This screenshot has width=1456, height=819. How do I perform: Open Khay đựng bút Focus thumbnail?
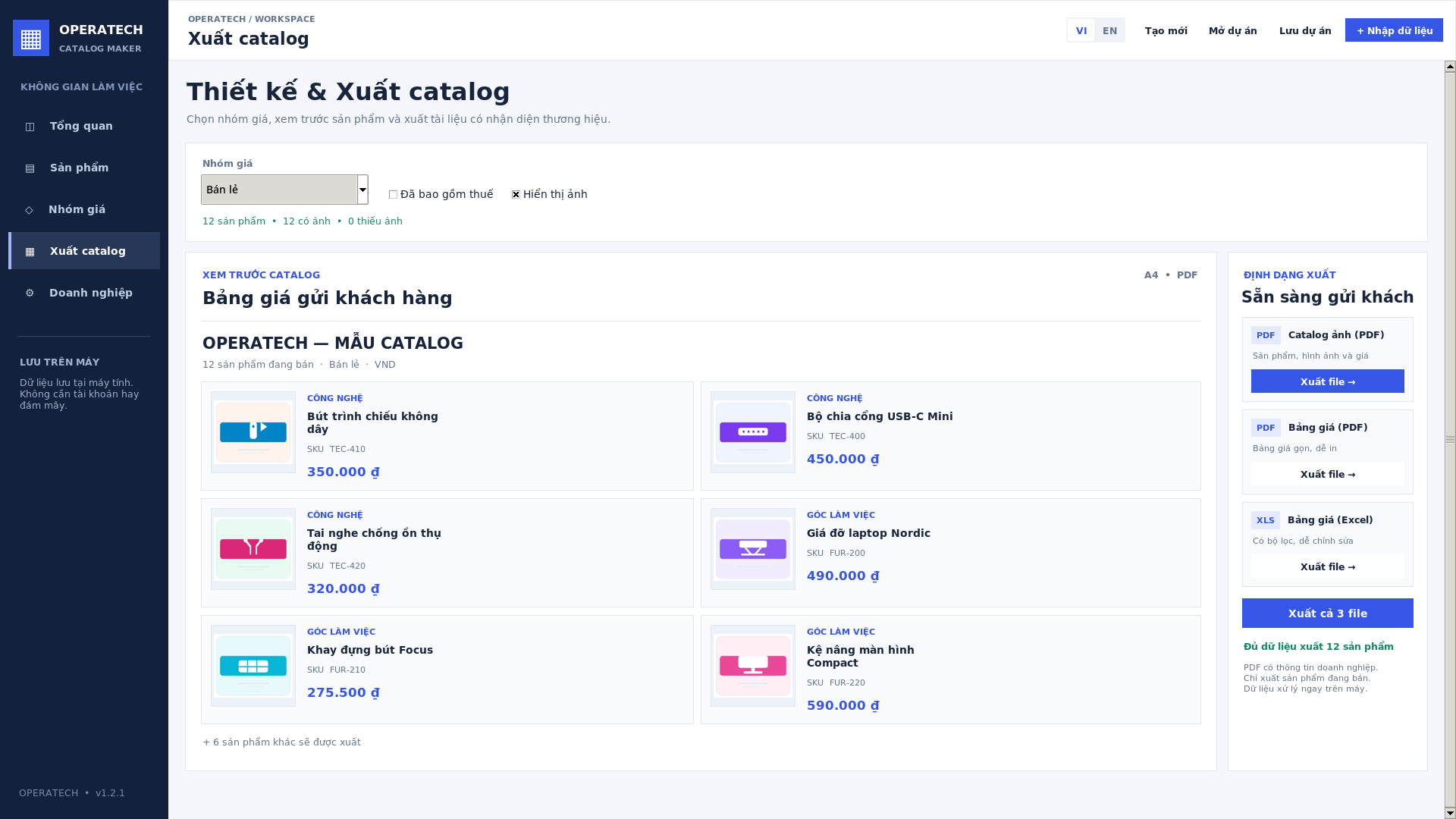click(253, 666)
